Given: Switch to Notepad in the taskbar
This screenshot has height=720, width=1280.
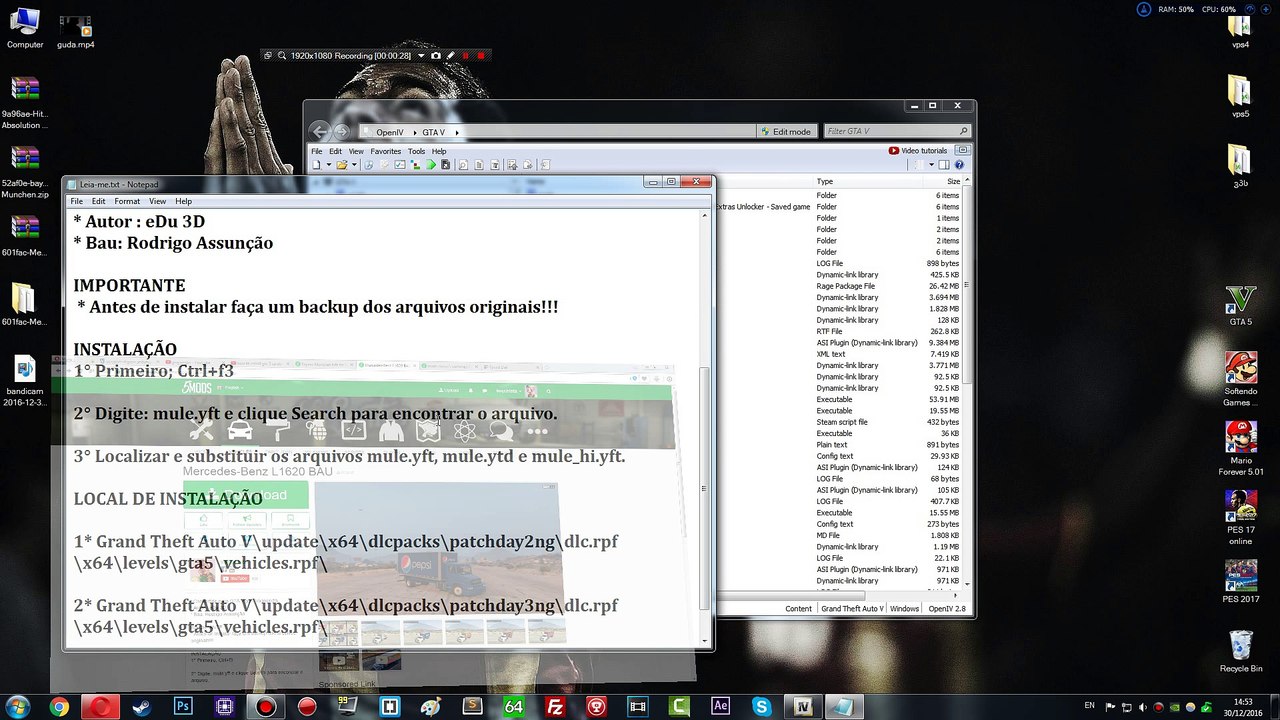Looking at the screenshot, I should click(x=844, y=706).
